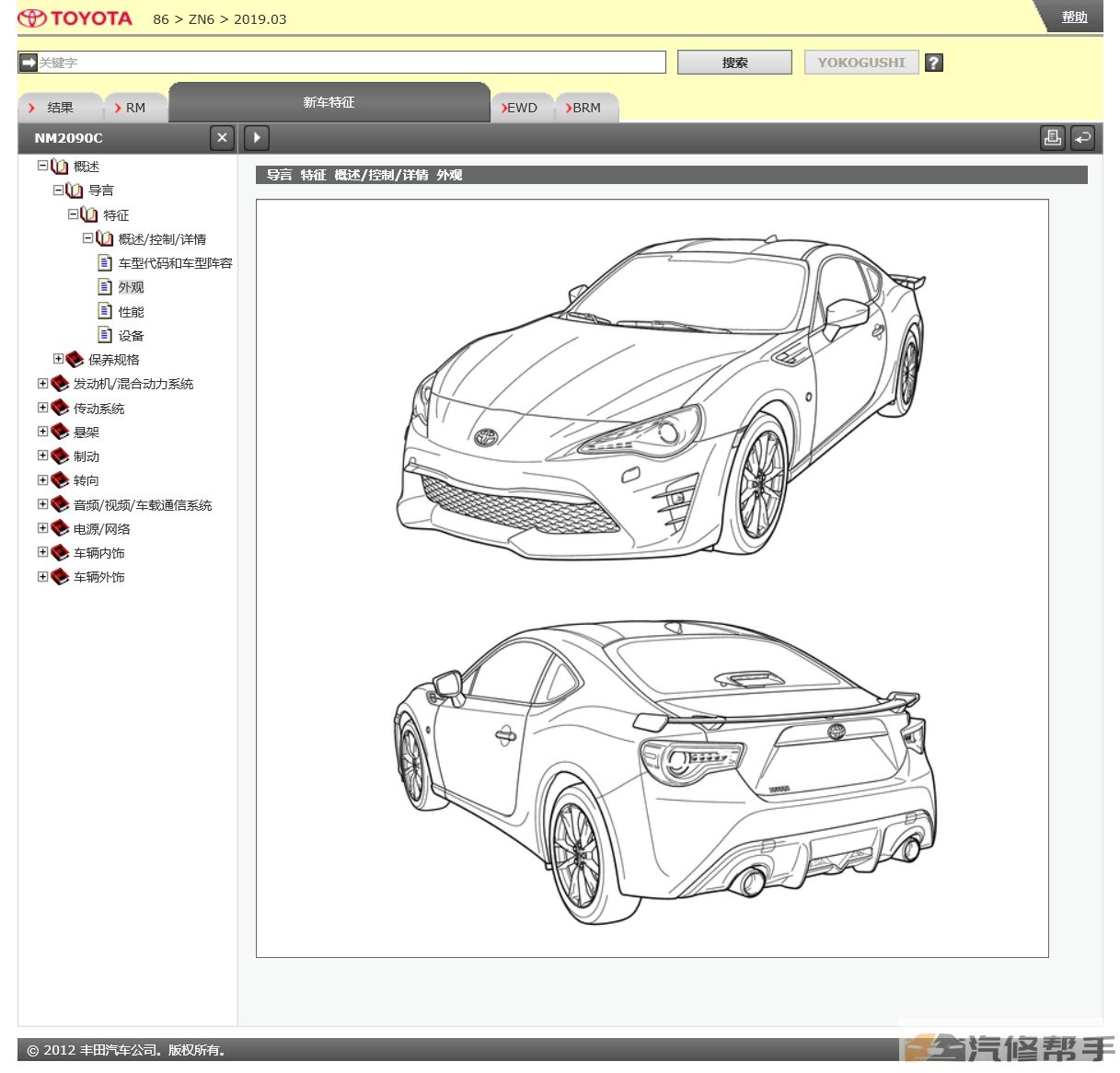Click the document icon for 设备
This screenshot has width=1120, height=1073.
(105, 335)
